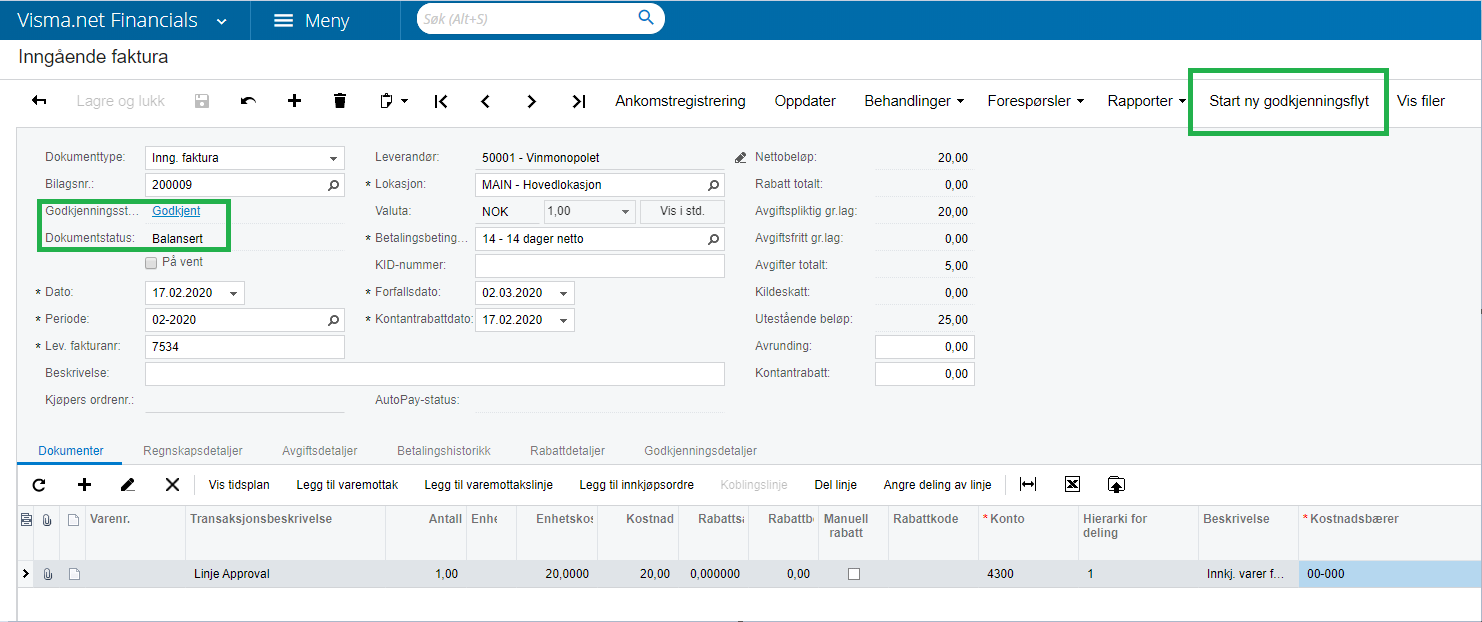The width and height of the screenshot is (1482, 622).
Task: Add a new invoice with main toolbar plus
Action: click(x=294, y=101)
